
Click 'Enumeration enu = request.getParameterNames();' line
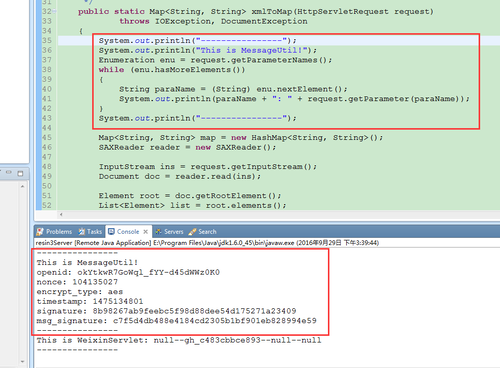click(215, 60)
